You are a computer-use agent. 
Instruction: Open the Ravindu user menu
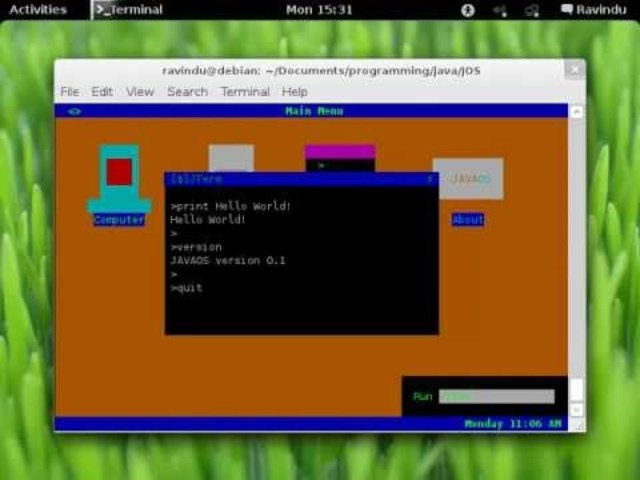point(593,9)
